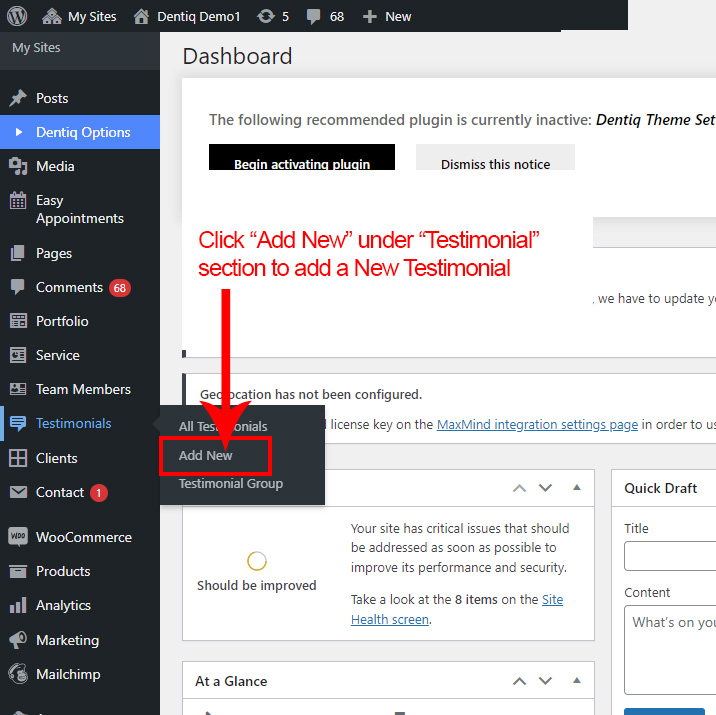Dismiss this notice button
The height and width of the screenshot is (715, 716).
495,163
